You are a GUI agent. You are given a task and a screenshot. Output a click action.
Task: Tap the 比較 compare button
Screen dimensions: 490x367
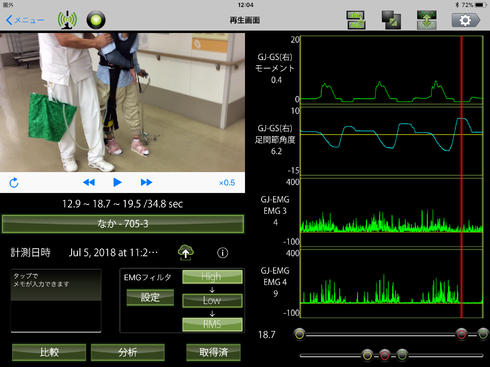coord(49,352)
